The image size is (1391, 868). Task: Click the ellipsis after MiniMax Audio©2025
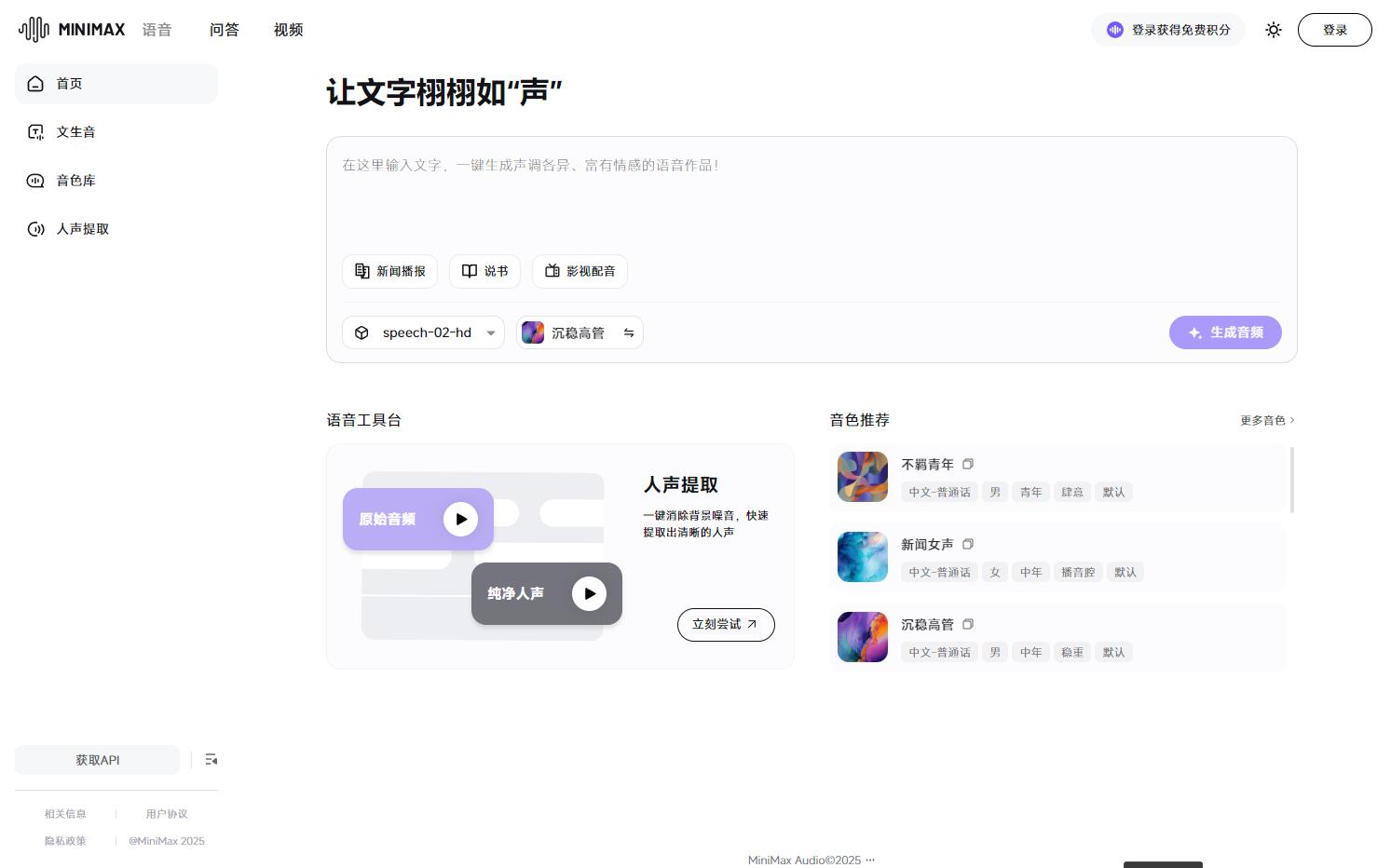(870, 861)
